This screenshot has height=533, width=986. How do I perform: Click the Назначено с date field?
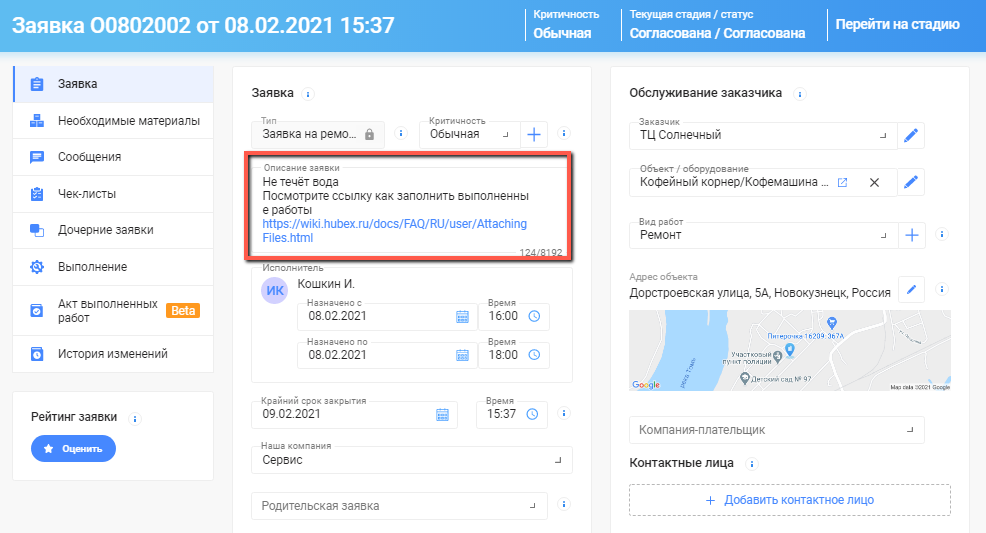tap(387, 317)
